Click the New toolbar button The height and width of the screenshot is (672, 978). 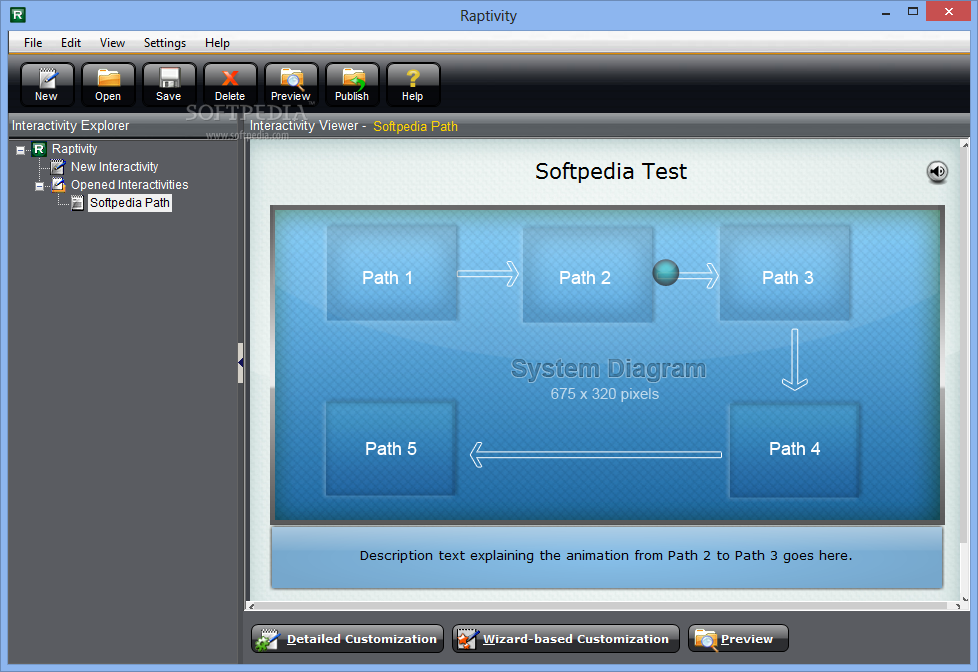point(47,85)
